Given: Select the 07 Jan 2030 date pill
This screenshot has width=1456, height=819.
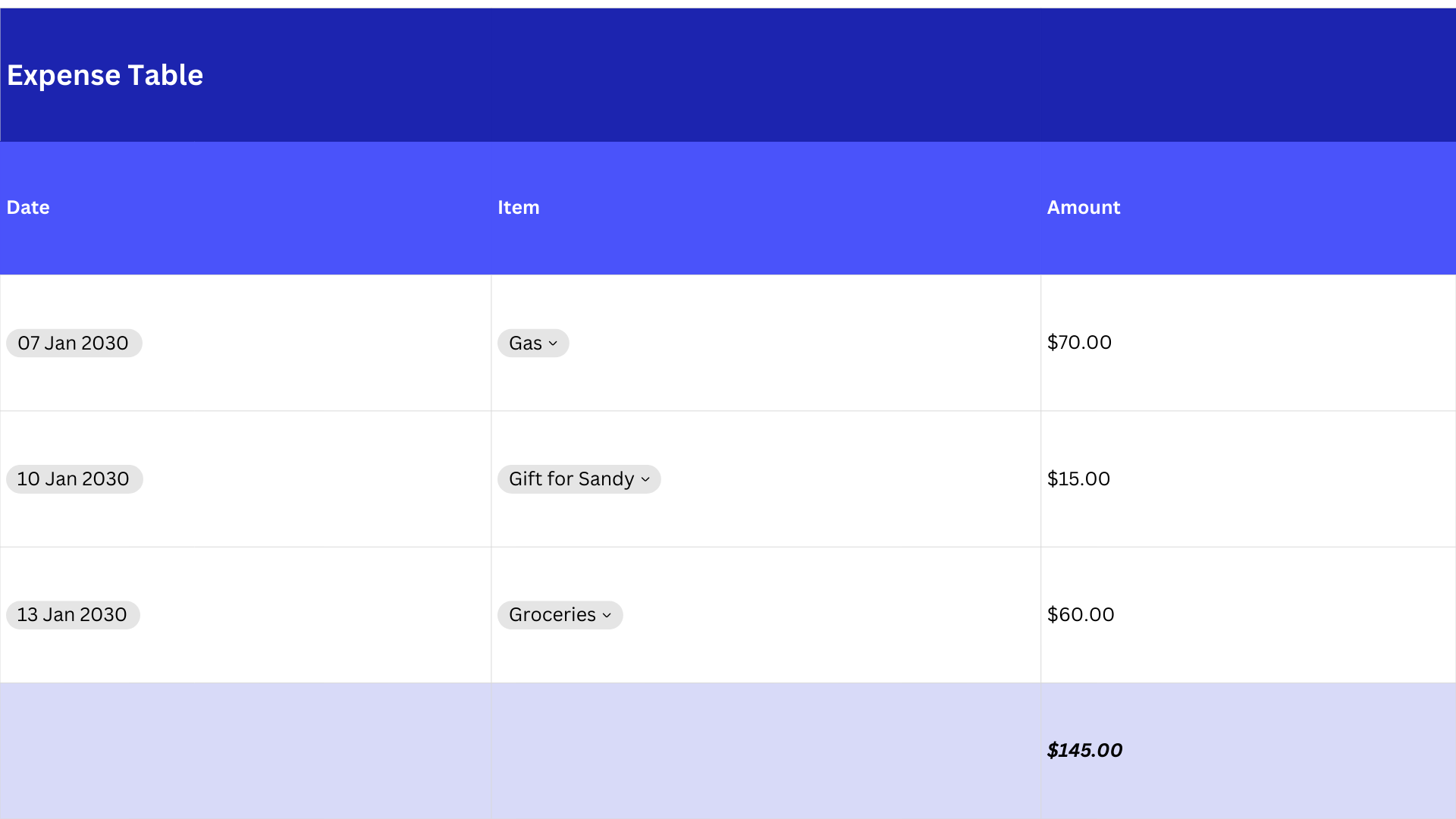Looking at the screenshot, I should [74, 343].
